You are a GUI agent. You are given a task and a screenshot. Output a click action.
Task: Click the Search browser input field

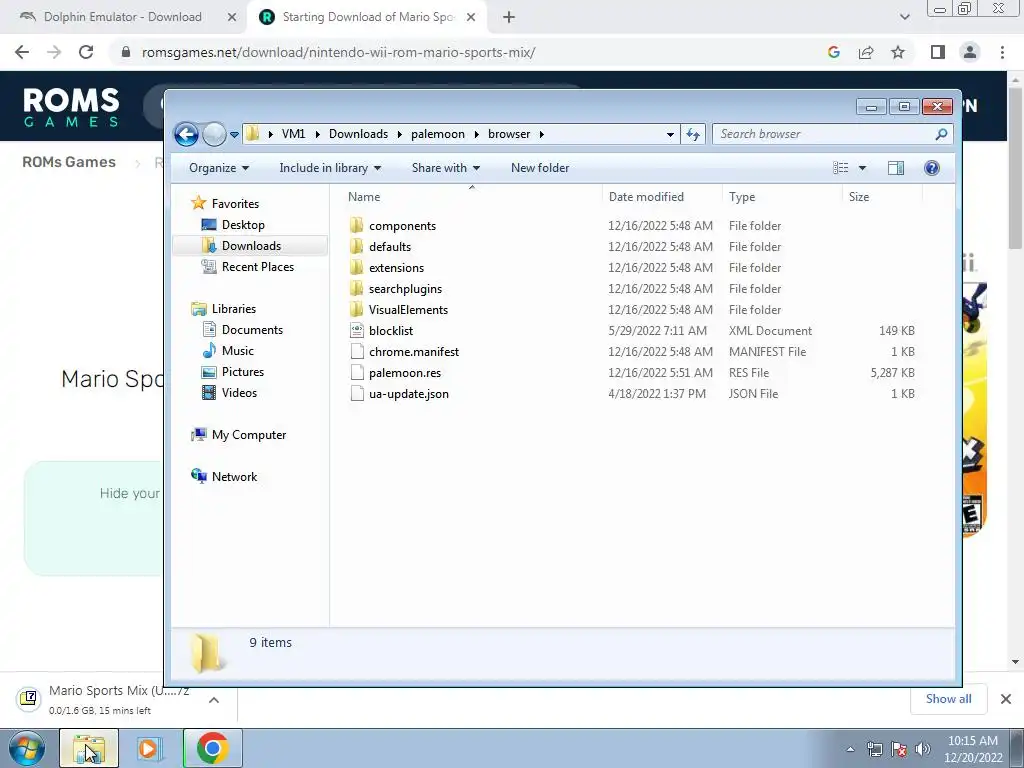point(825,135)
